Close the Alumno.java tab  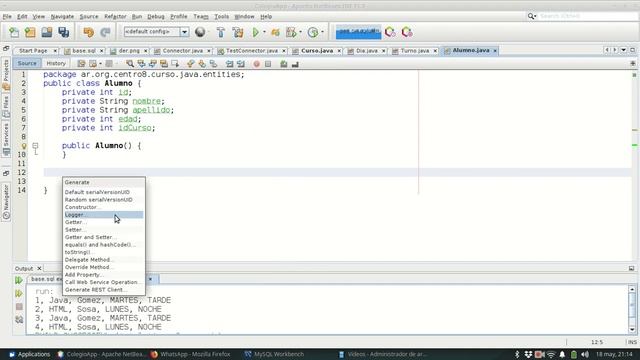pyautogui.click(x=495, y=51)
